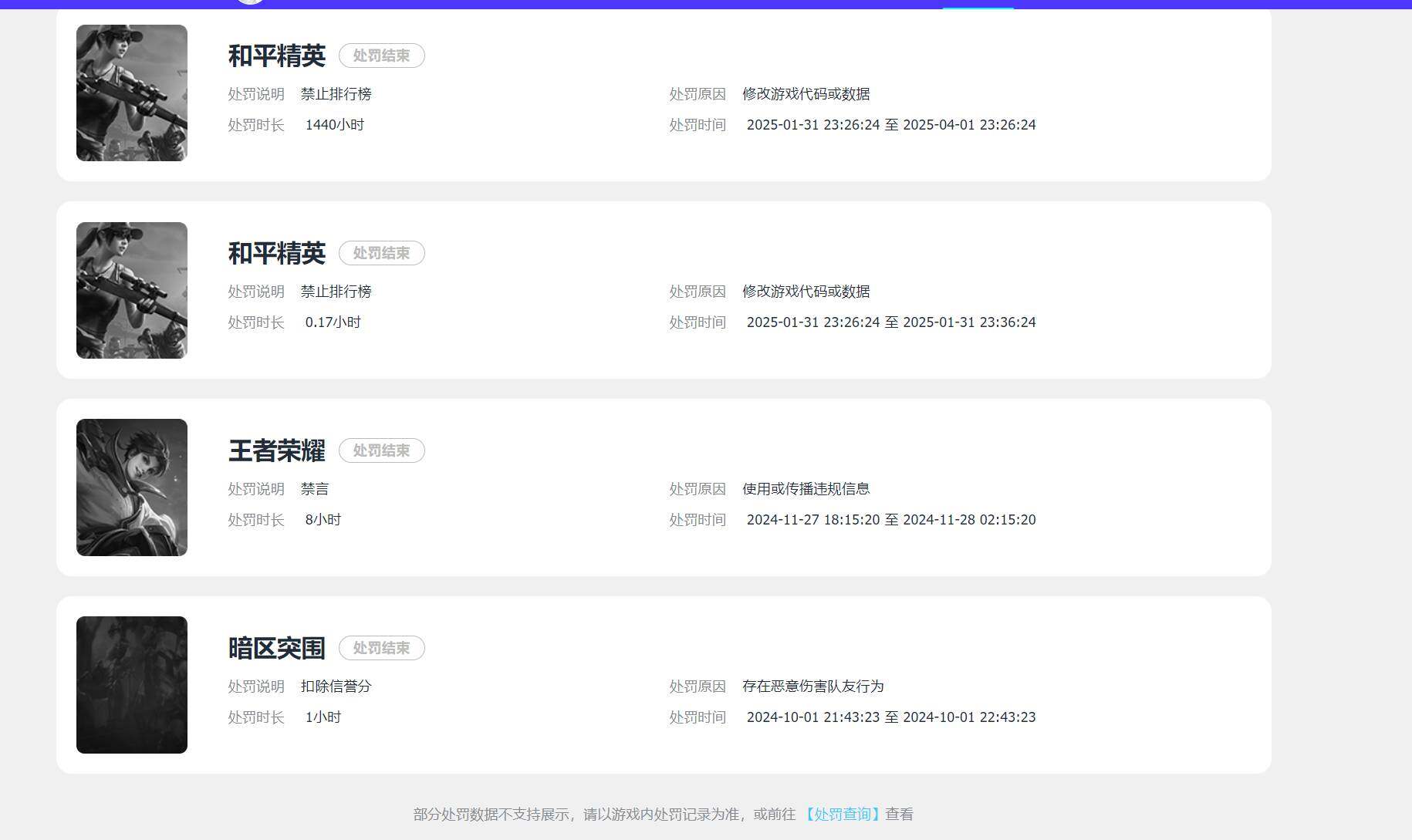Click the 1小时 penalty duration

click(323, 717)
